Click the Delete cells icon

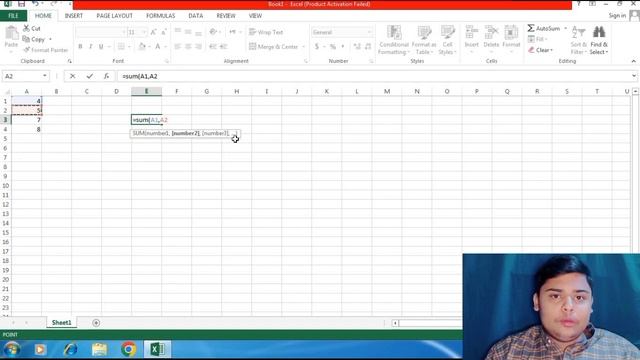(491, 33)
